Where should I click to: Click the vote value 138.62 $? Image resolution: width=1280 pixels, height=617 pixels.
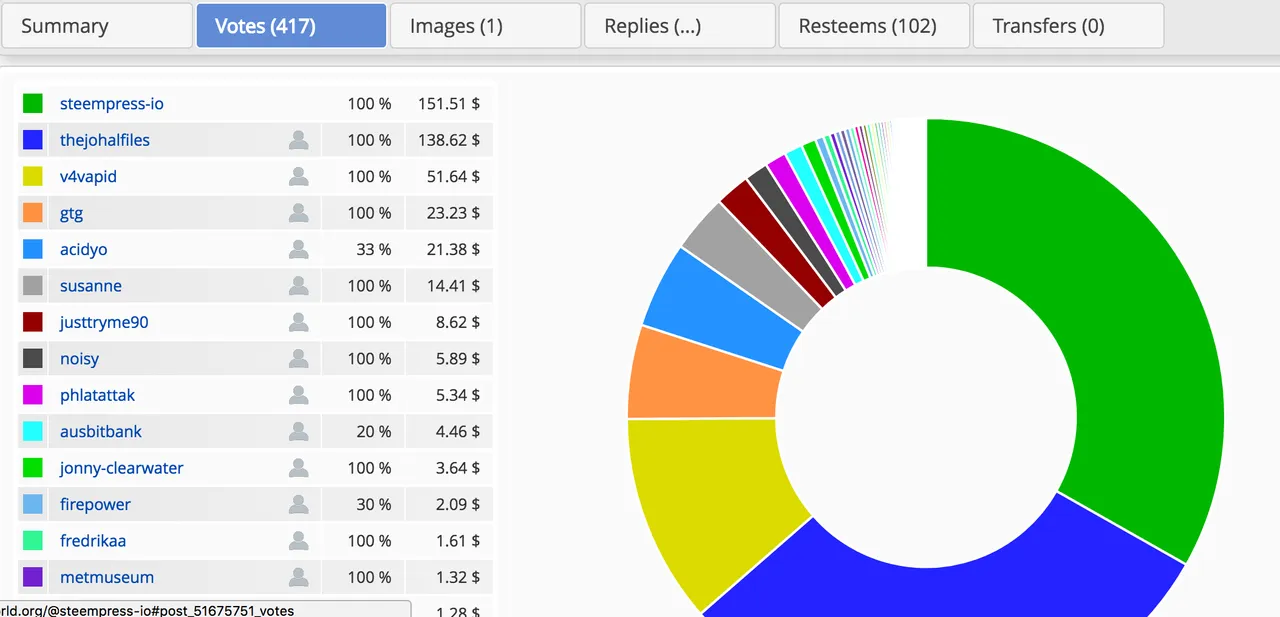coord(449,140)
